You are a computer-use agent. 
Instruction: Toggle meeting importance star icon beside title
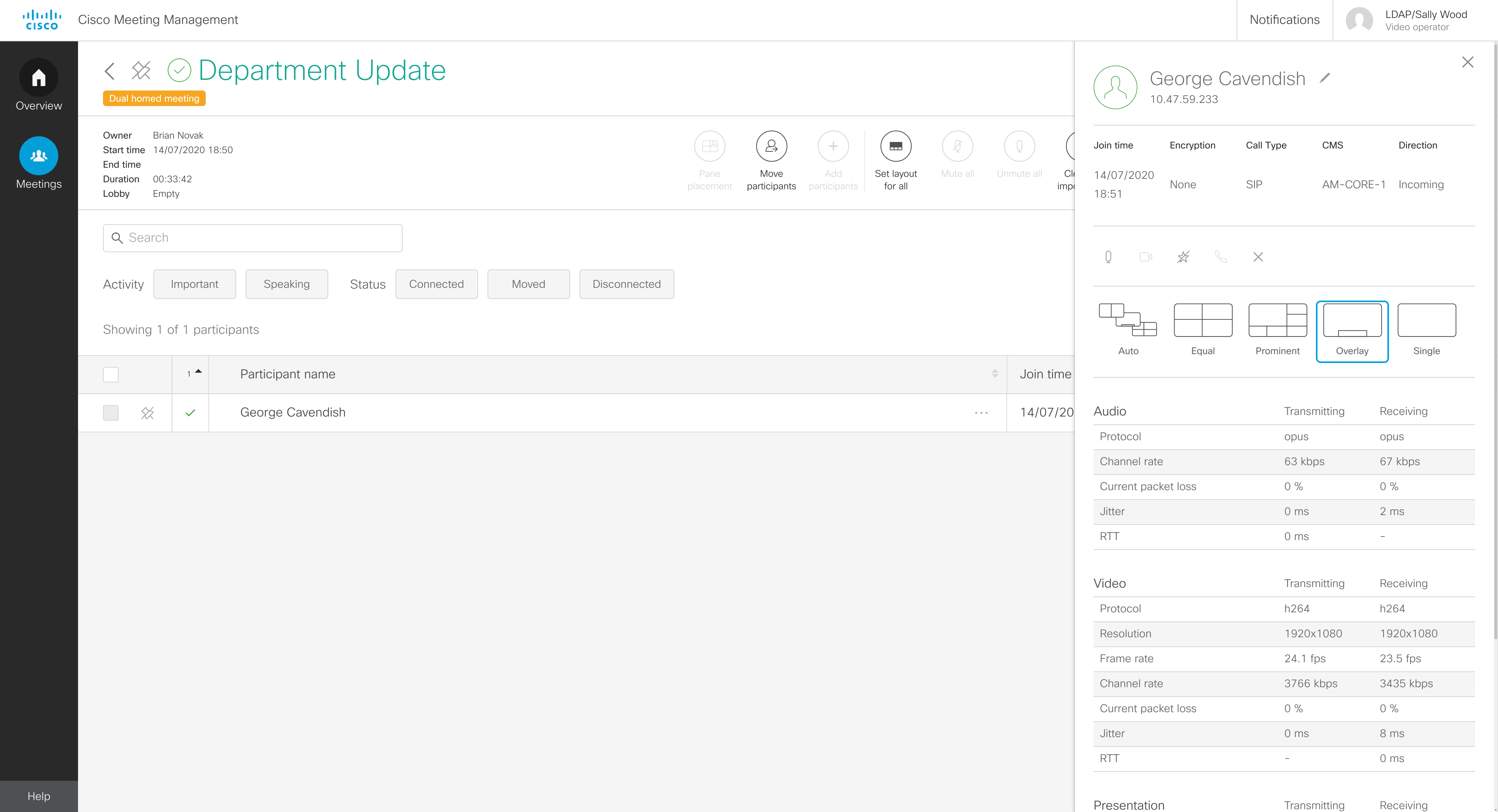[141, 70]
